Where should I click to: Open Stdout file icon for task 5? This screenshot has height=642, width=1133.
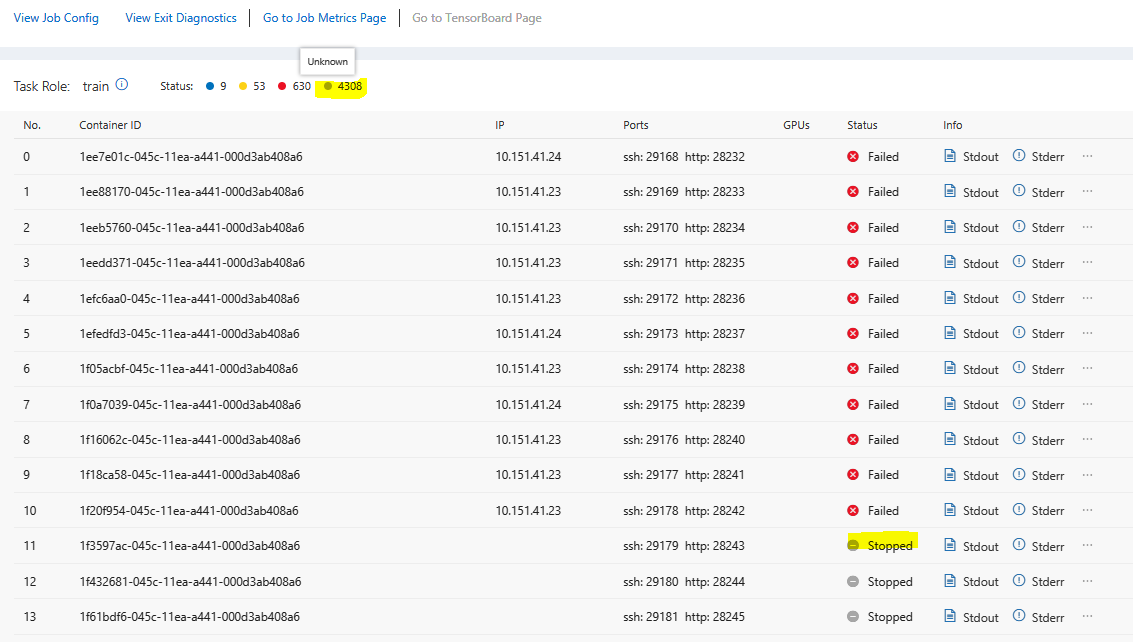click(950, 333)
